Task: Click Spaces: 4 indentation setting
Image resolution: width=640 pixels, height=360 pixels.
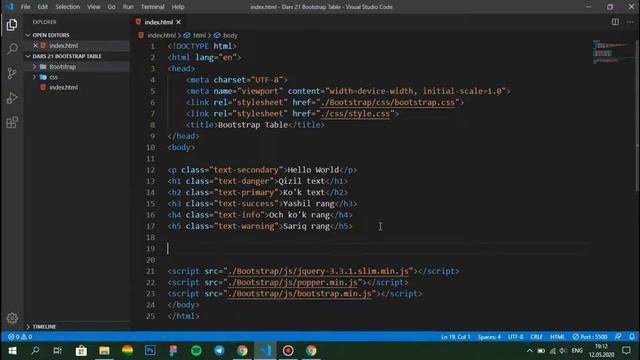Action: click(x=489, y=337)
